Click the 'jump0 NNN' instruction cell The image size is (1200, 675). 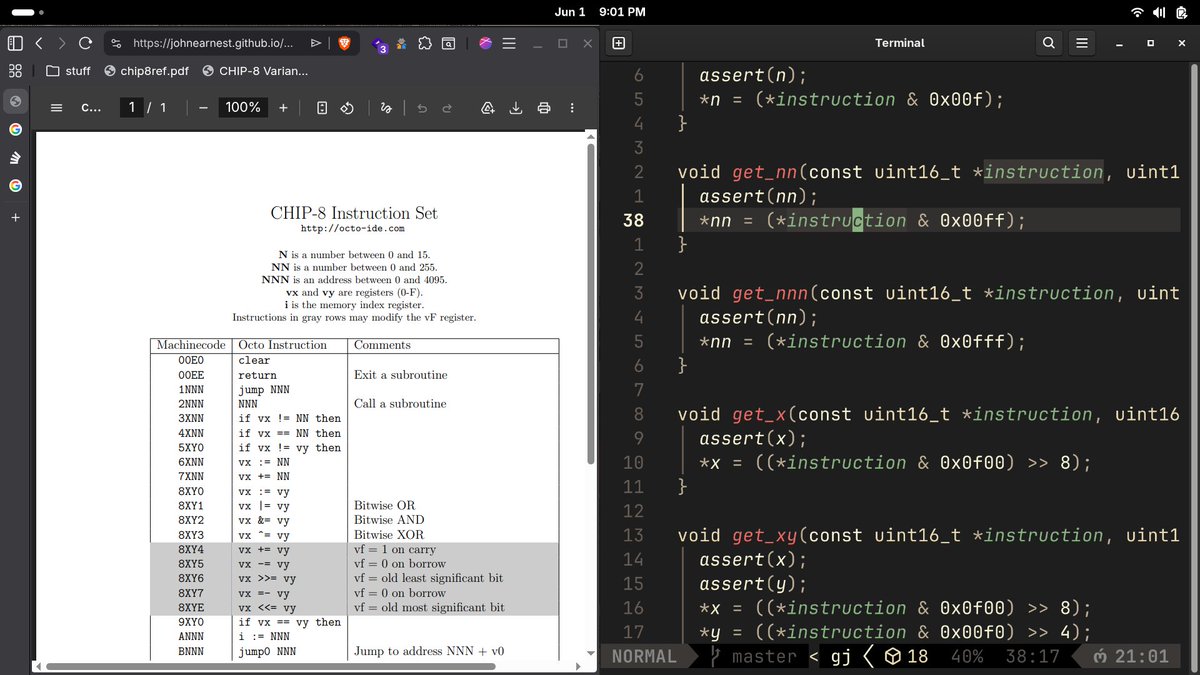pyautogui.click(x=267, y=651)
